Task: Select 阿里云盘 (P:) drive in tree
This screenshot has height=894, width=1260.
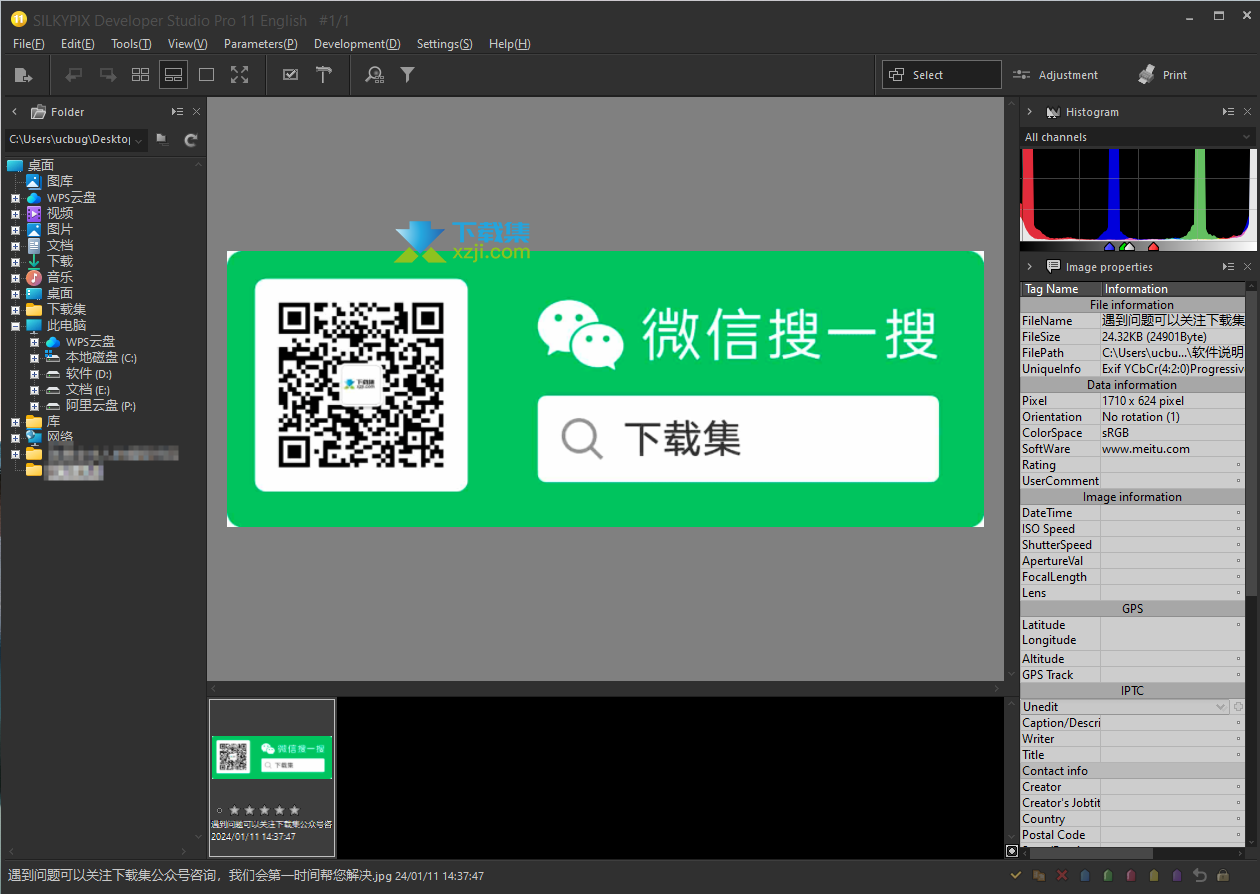Action: [x=101, y=406]
